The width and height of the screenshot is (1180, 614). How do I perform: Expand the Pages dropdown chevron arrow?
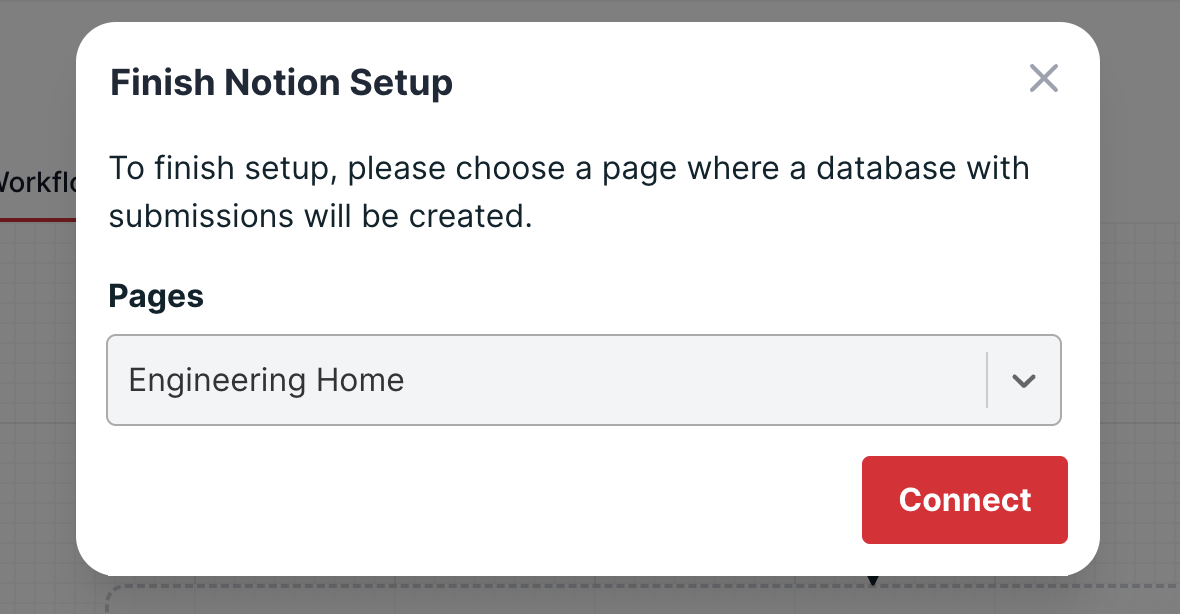coord(1023,381)
